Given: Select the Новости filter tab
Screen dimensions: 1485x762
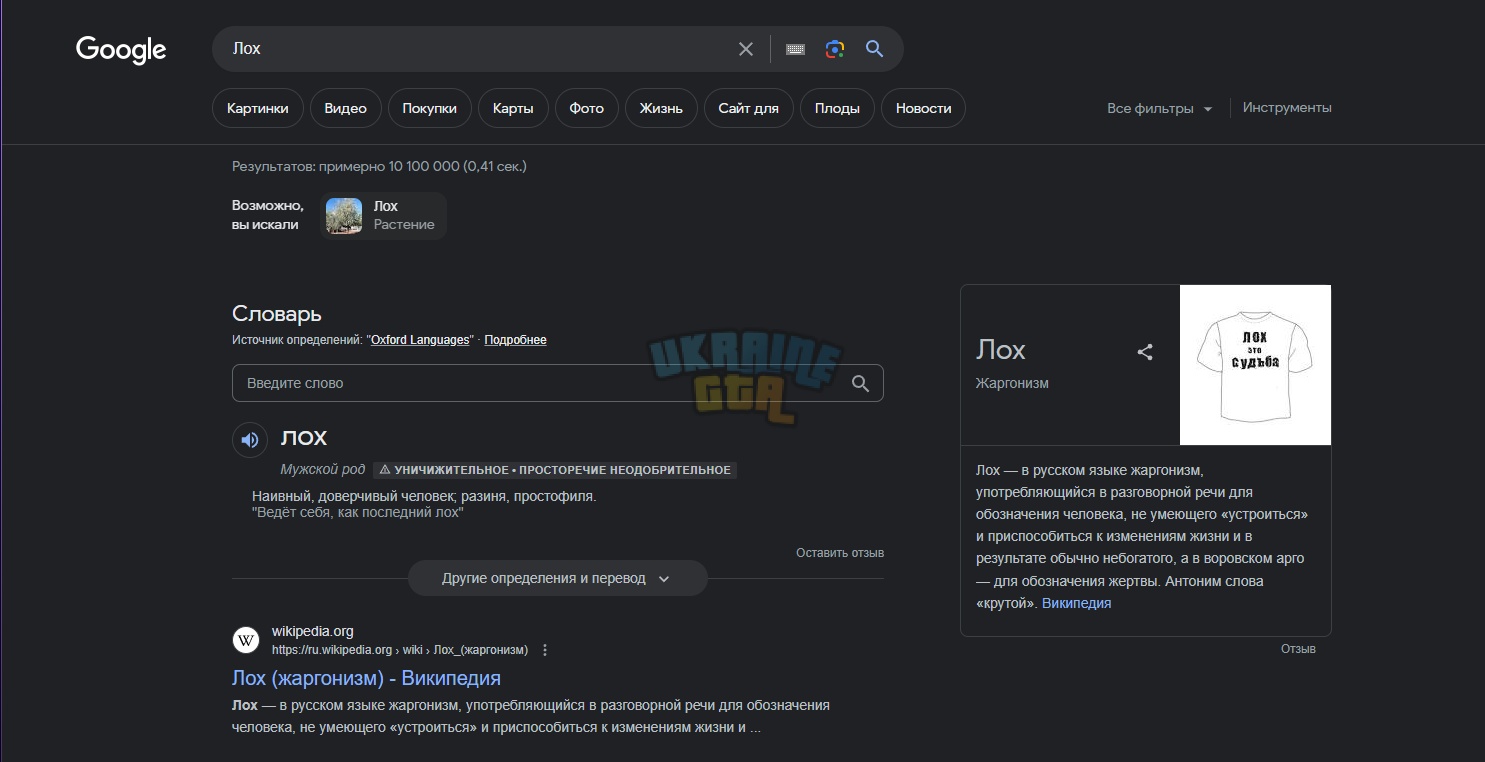Looking at the screenshot, I should (x=924, y=108).
